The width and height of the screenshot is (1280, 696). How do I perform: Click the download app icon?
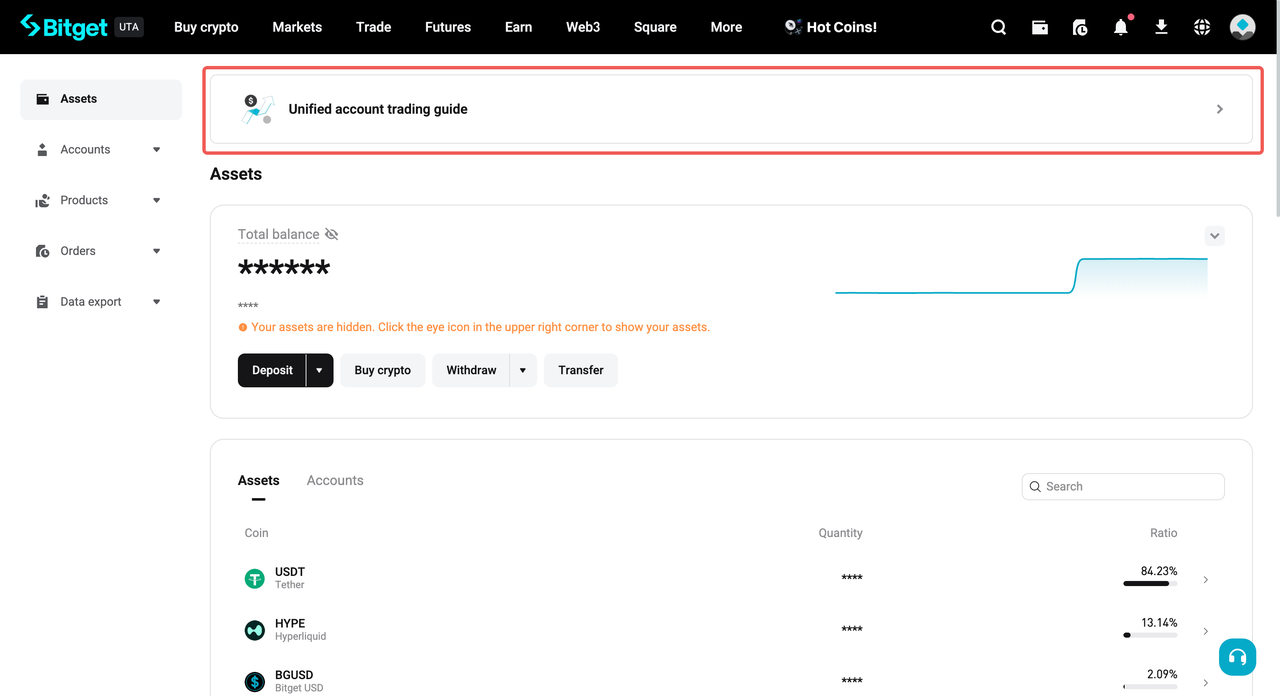(x=1161, y=27)
